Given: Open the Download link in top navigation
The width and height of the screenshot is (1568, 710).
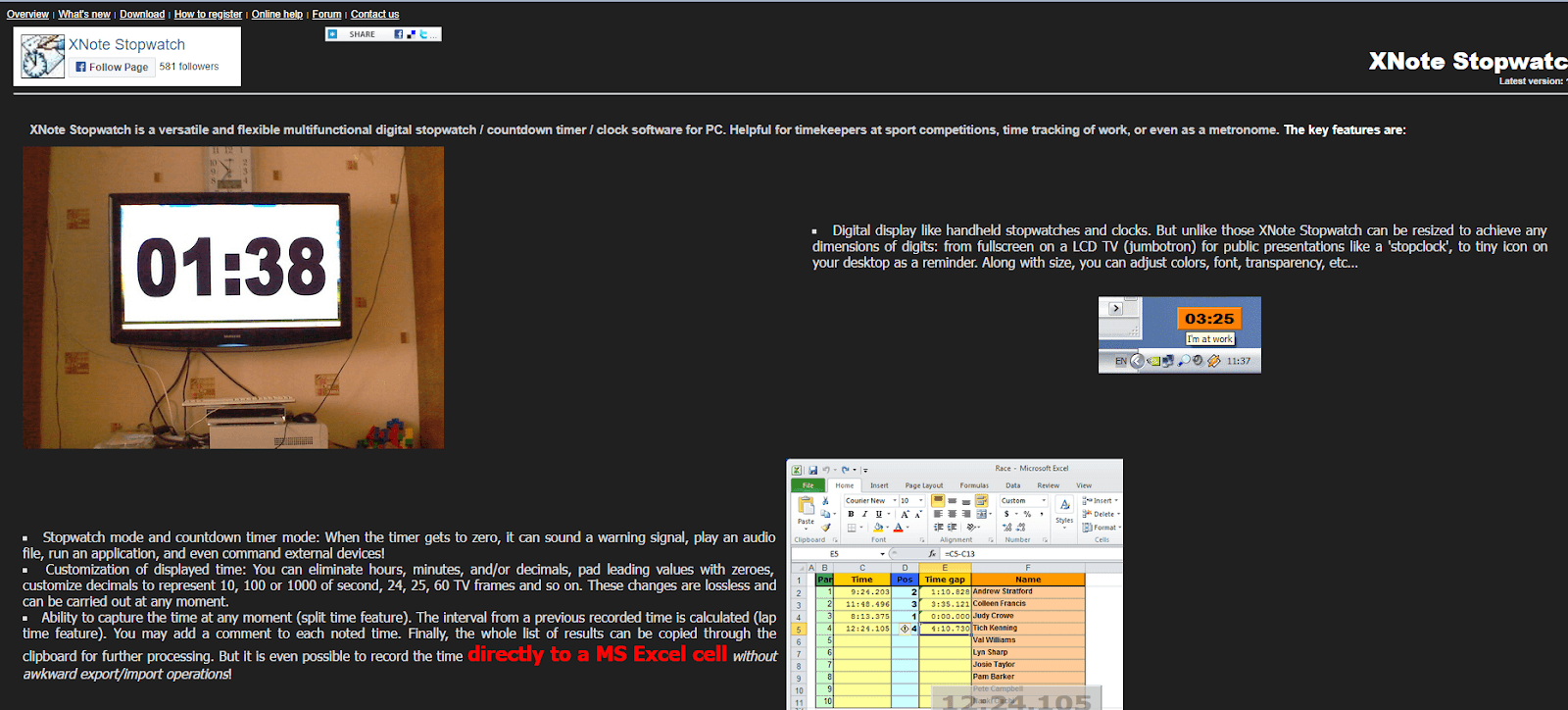Looking at the screenshot, I should [x=142, y=15].
